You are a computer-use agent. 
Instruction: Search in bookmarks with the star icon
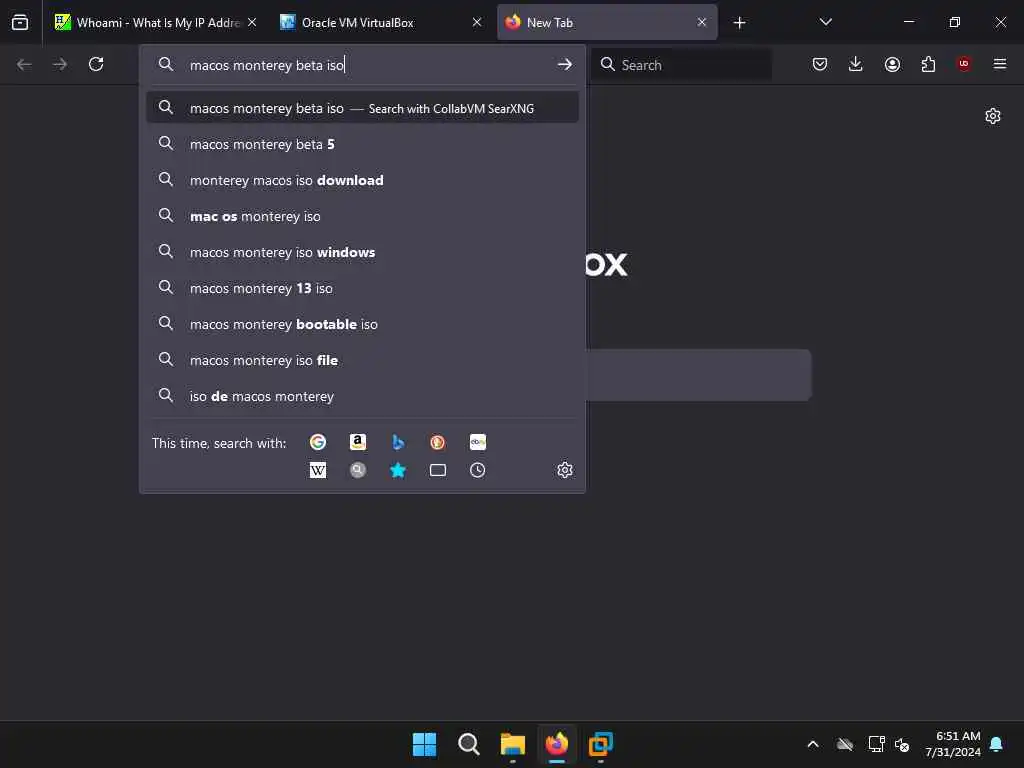tap(398, 470)
